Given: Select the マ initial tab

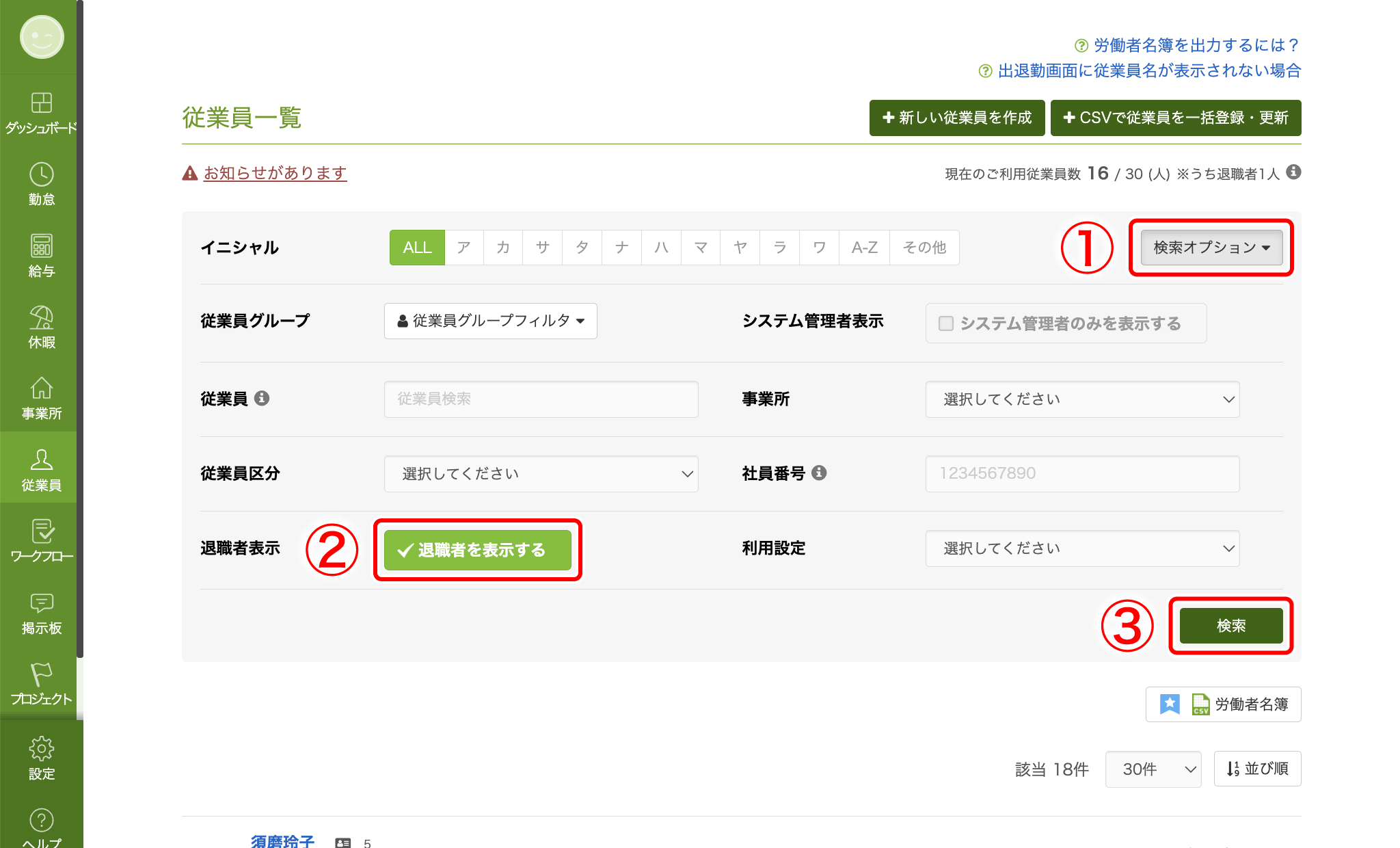Looking at the screenshot, I should (701, 248).
